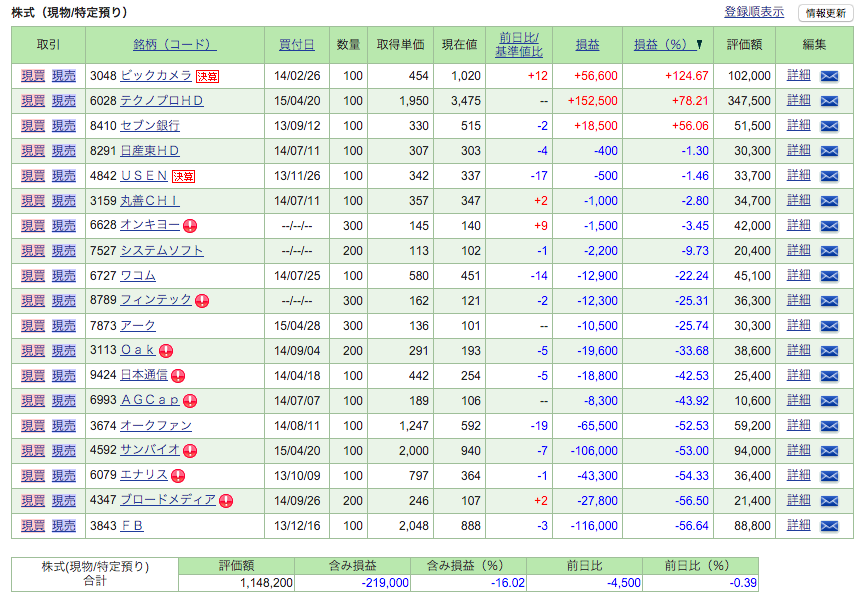
Task: Open the オークファン stock link
Action: click(x=156, y=426)
